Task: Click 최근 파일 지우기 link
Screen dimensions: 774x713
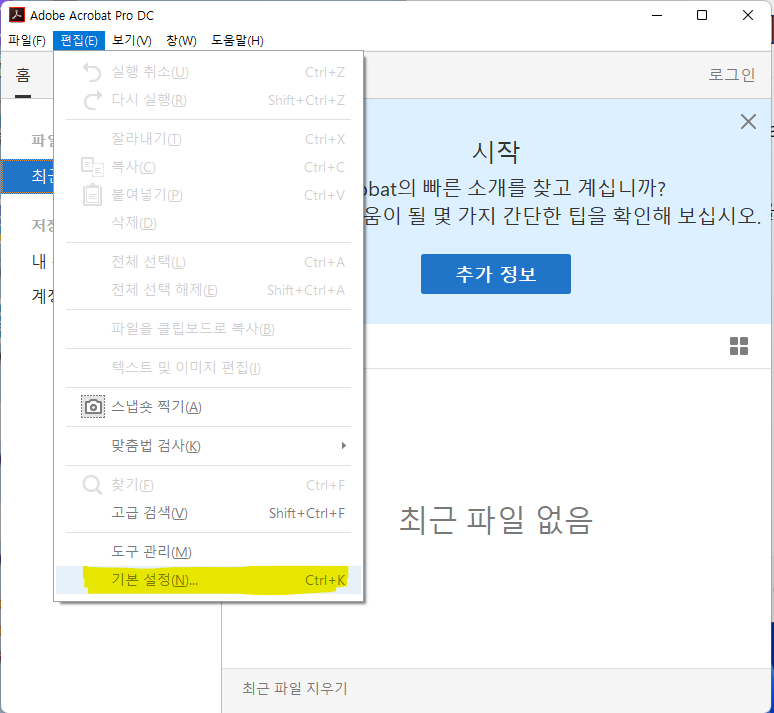Action: click(295, 688)
